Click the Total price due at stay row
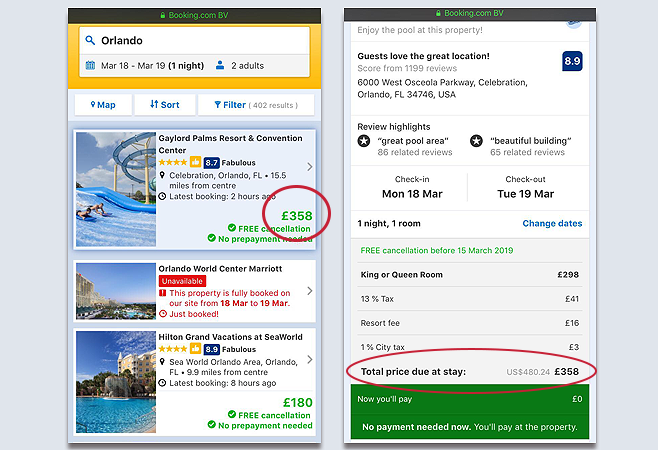This screenshot has height=450, width=658. (x=470, y=372)
